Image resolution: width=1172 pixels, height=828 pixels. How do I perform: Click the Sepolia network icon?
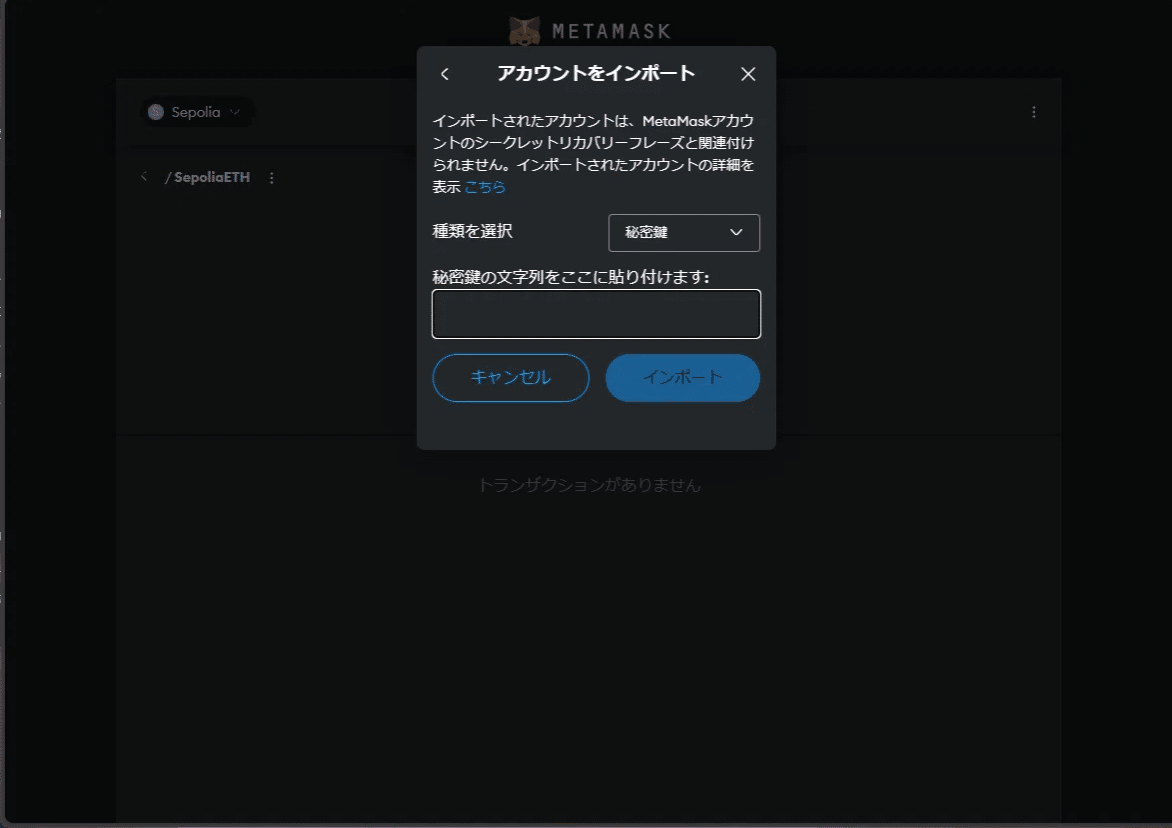tap(155, 112)
